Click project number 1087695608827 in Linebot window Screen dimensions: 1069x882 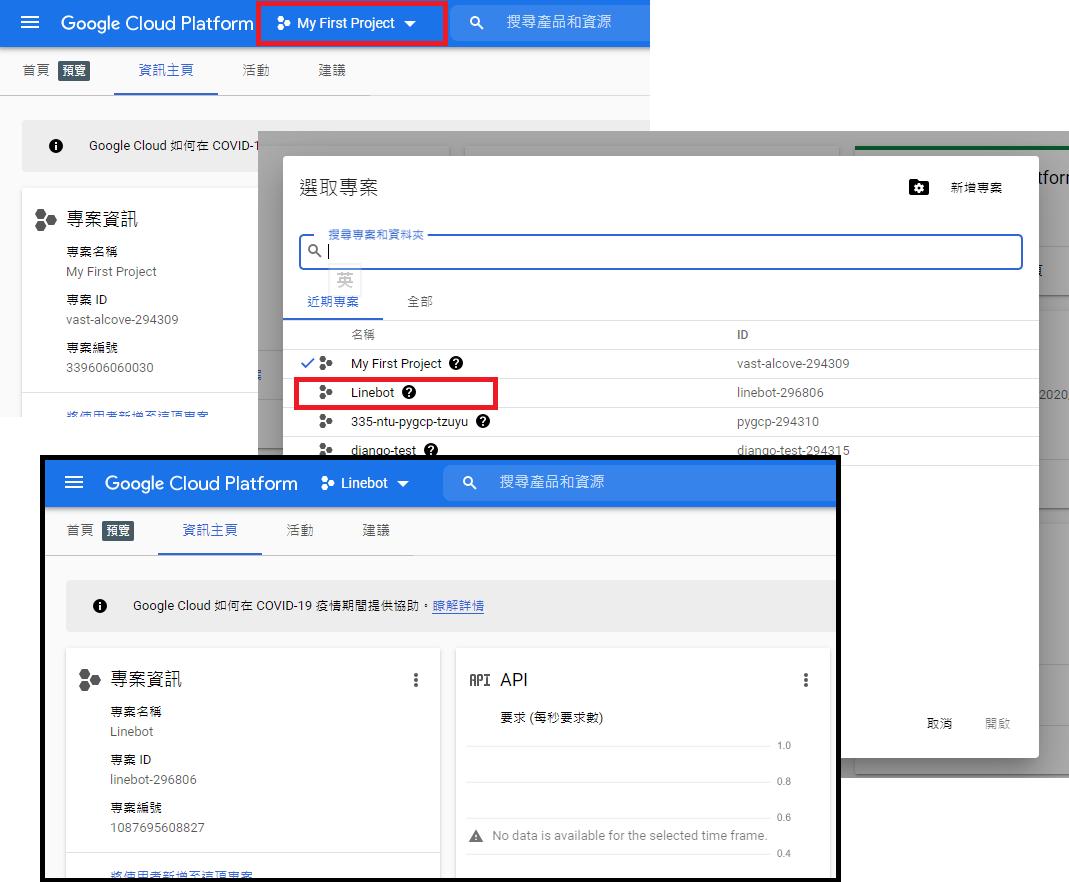pos(157,827)
